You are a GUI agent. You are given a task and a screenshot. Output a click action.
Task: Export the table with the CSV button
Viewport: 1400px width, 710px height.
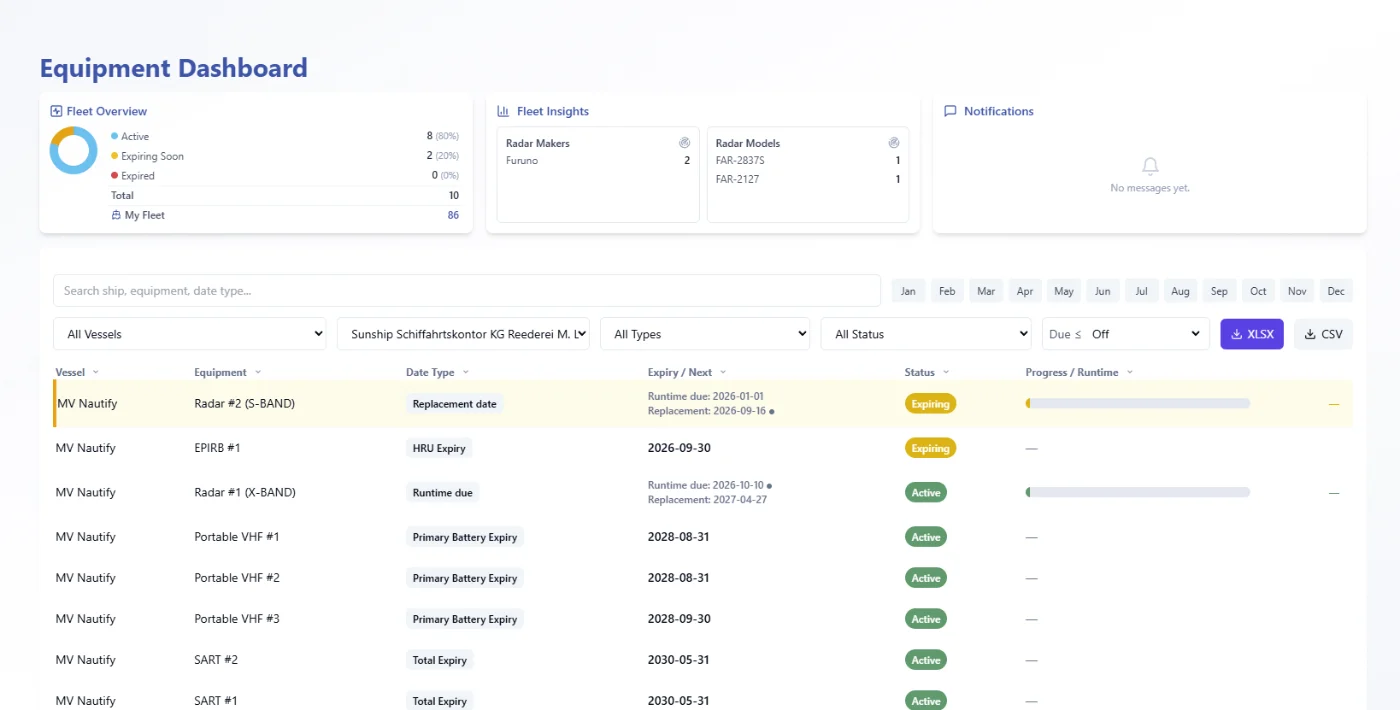1323,334
